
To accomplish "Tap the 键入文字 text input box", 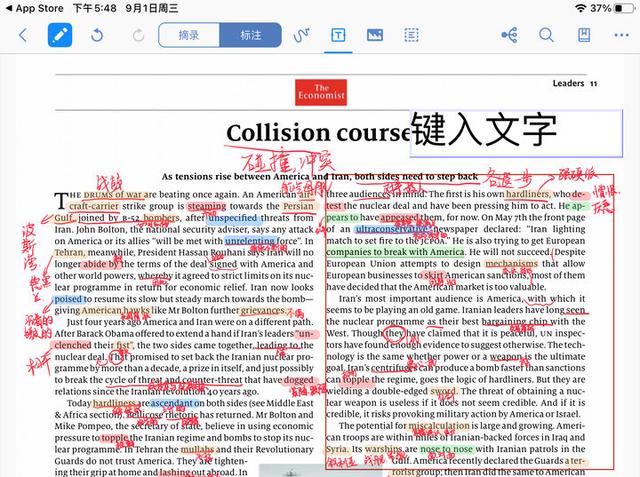I will click(x=516, y=133).
